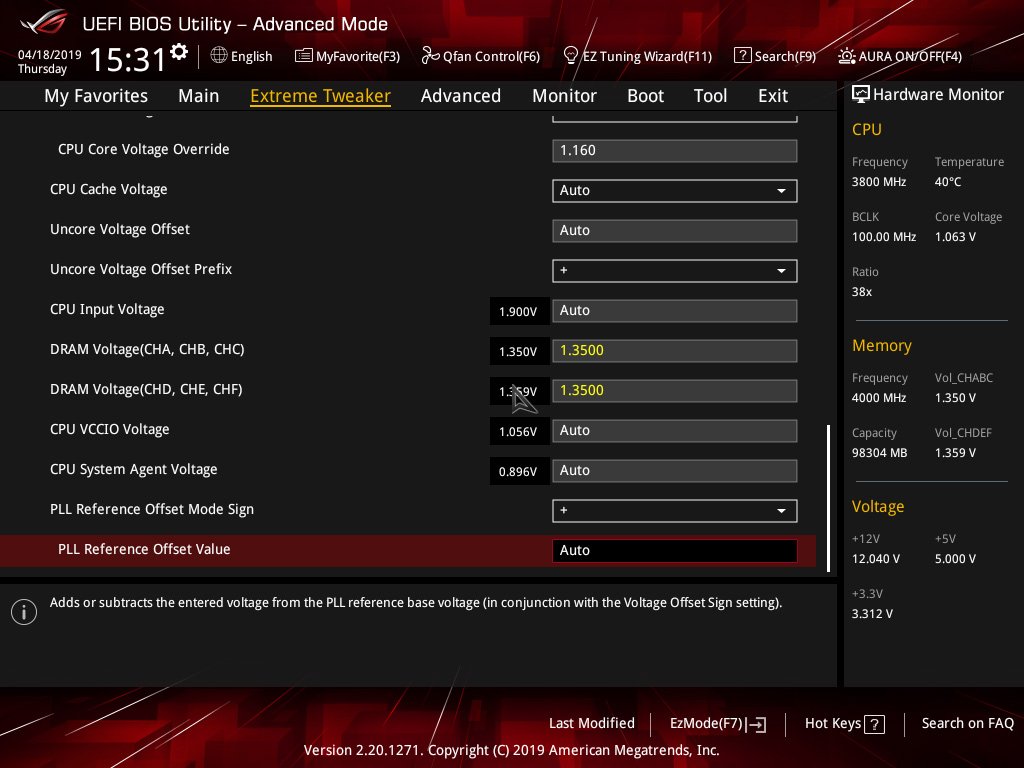Screen dimensions: 1024x768
Task: Click the info icon beside the help text
Action: point(24,612)
